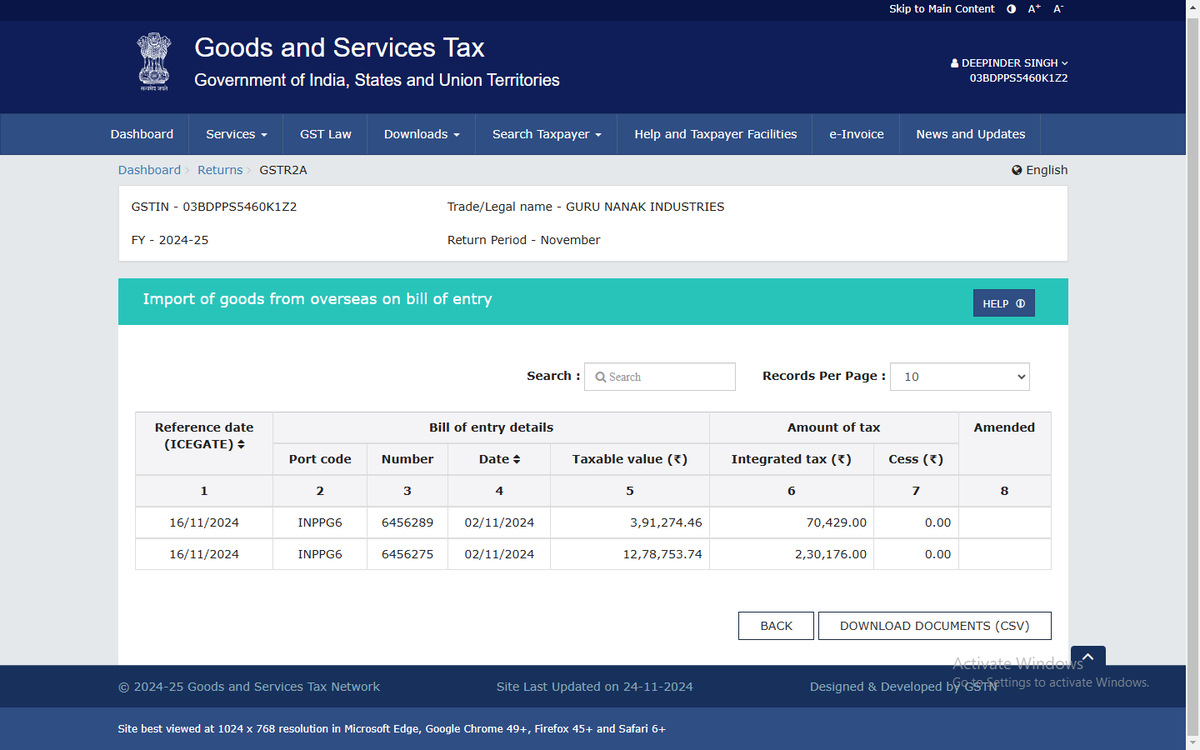Click Skip to Main Content link
The image size is (1200, 750).
coord(941,9)
